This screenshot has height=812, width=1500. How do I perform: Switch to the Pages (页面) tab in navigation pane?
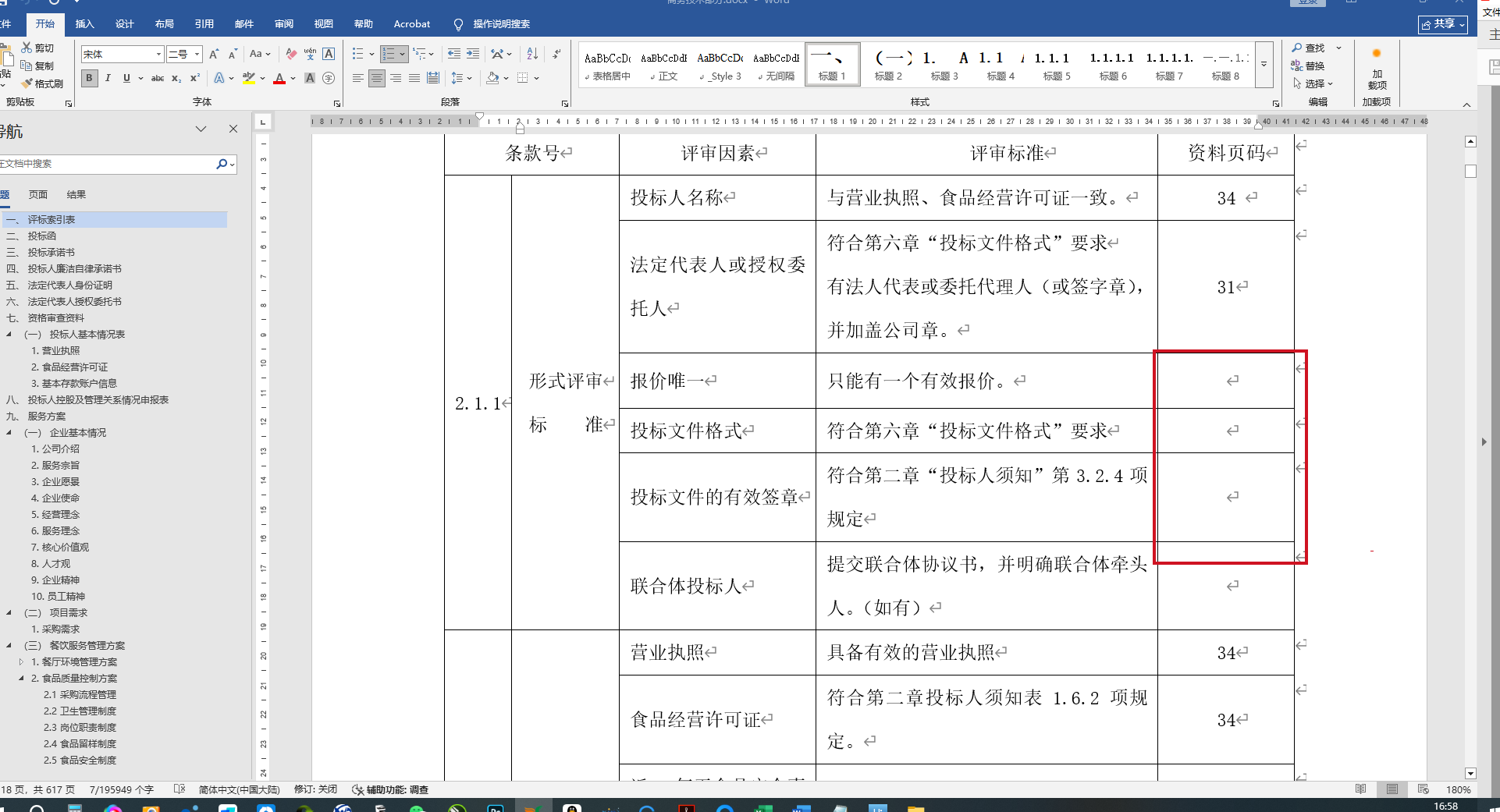pos(38,195)
